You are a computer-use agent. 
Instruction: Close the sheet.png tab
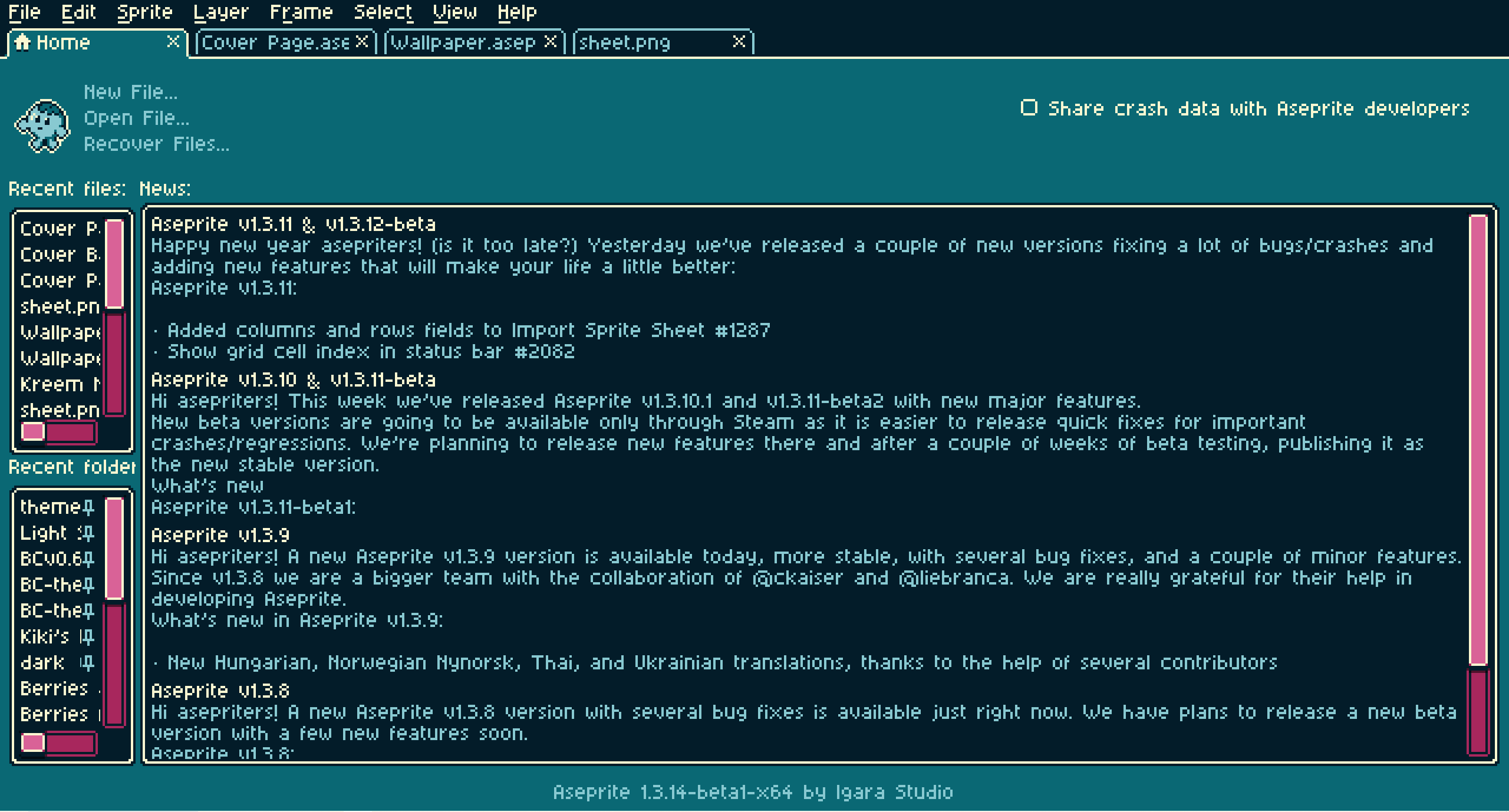[x=739, y=42]
